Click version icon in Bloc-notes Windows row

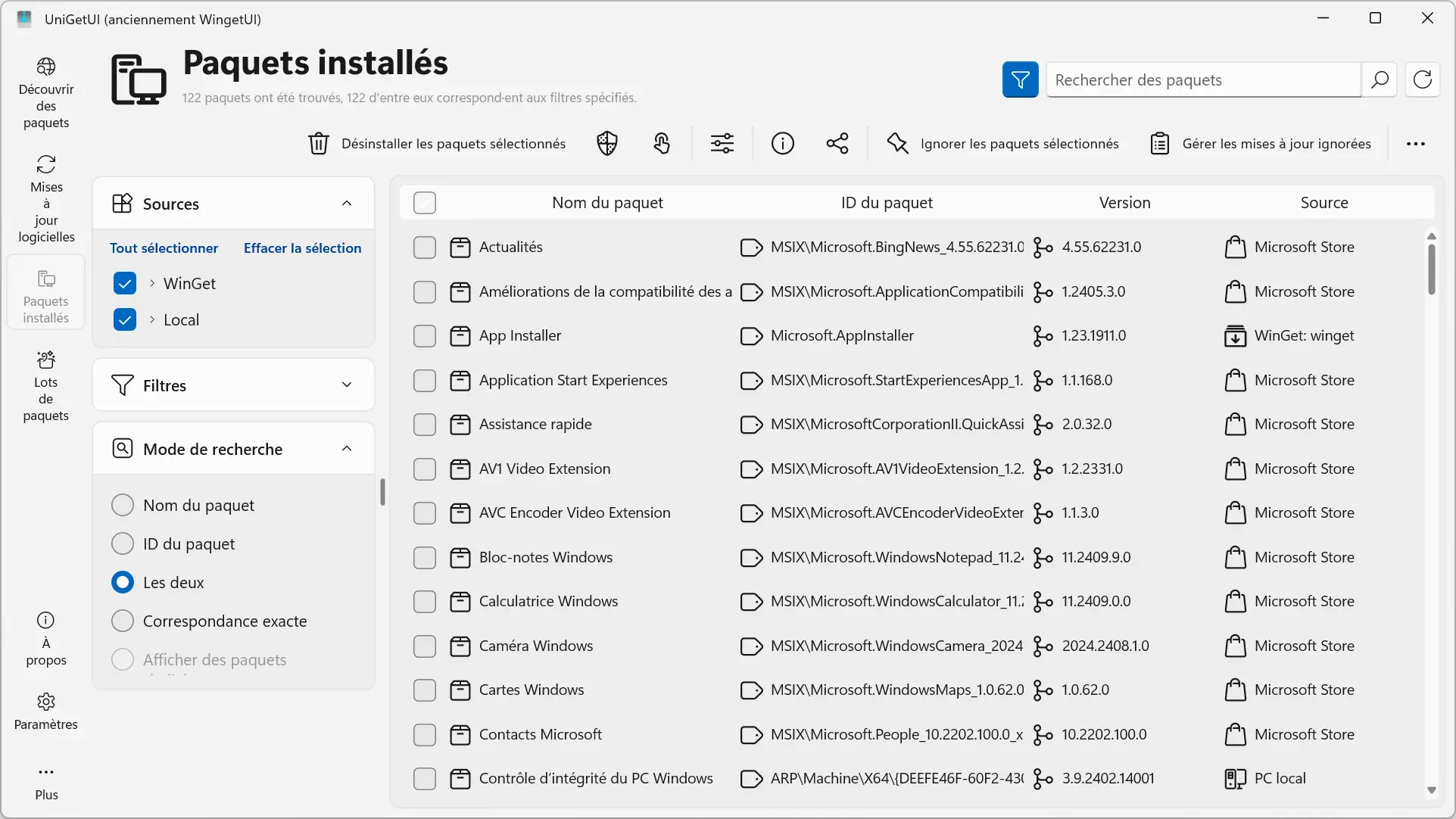point(1043,558)
